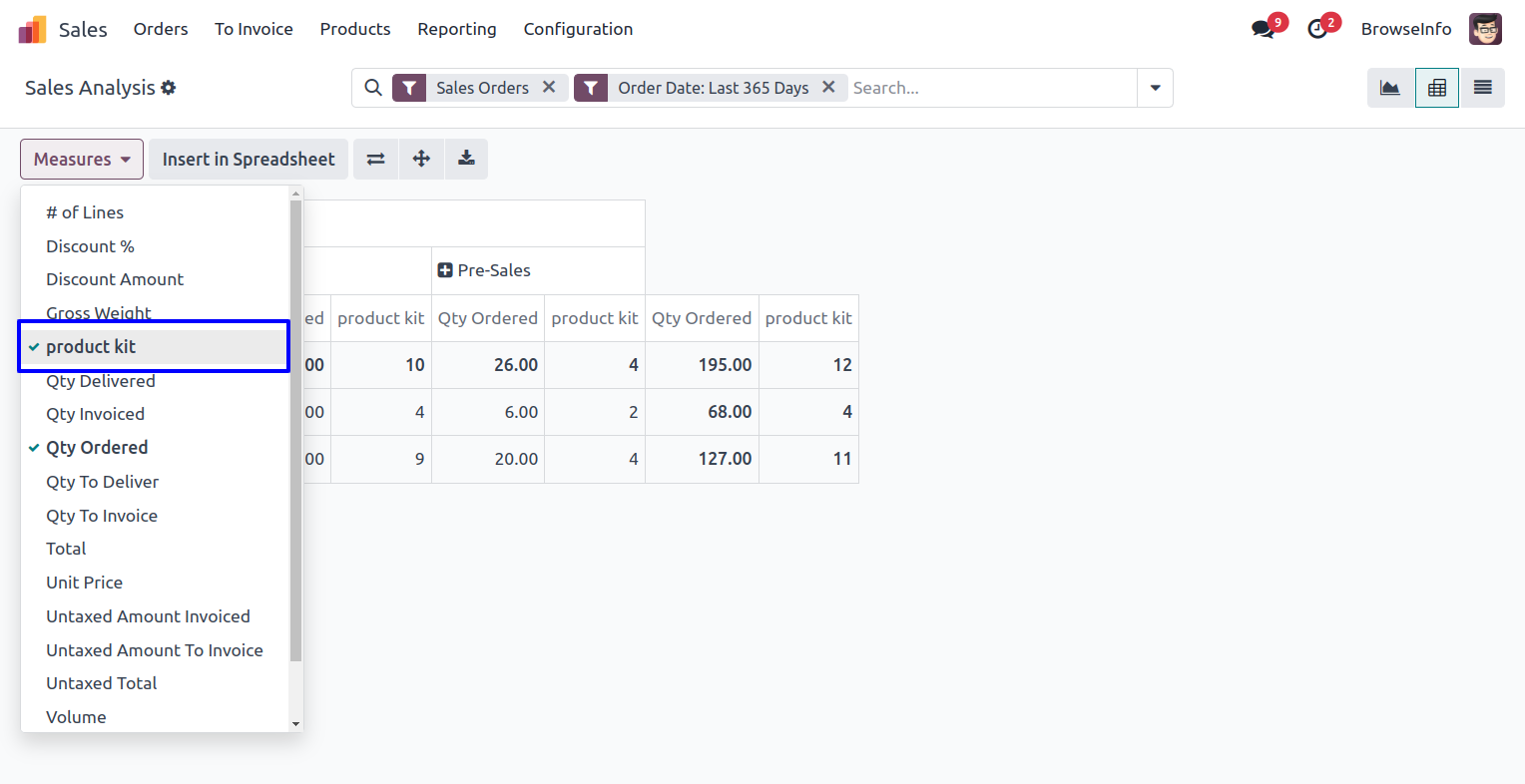Uncheck the Qty Ordered measure
Screen dimensions: 1525x784
(x=97, y=448)
